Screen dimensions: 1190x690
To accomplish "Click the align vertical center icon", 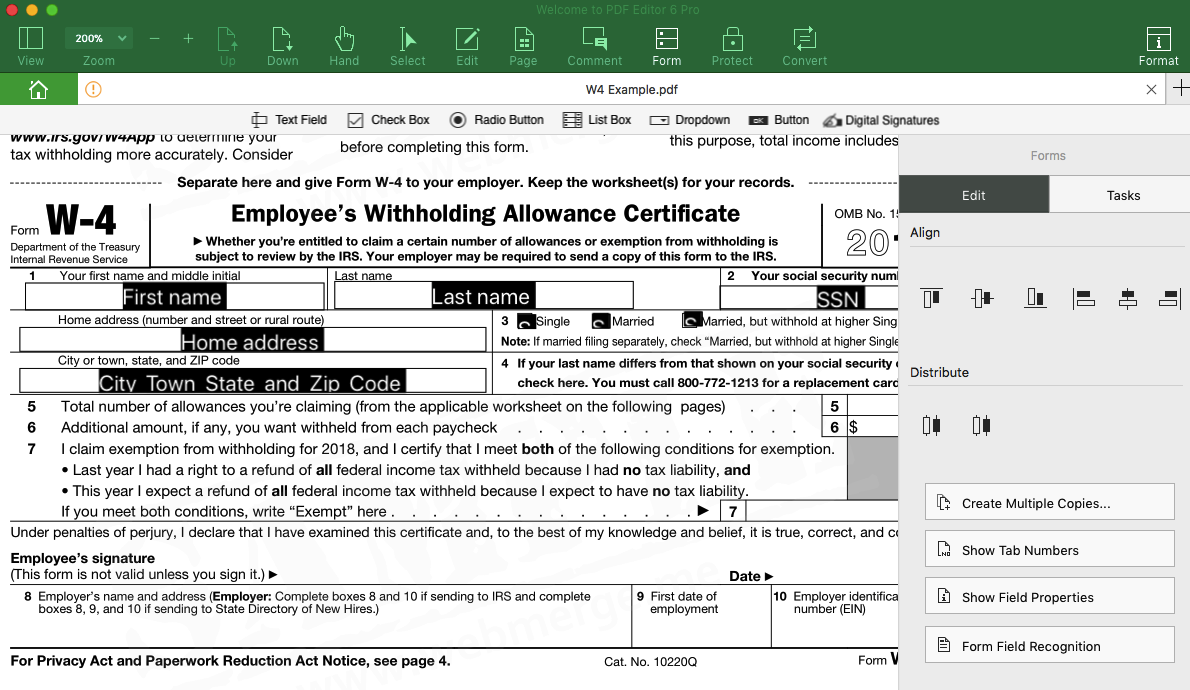I will (982, 298).
